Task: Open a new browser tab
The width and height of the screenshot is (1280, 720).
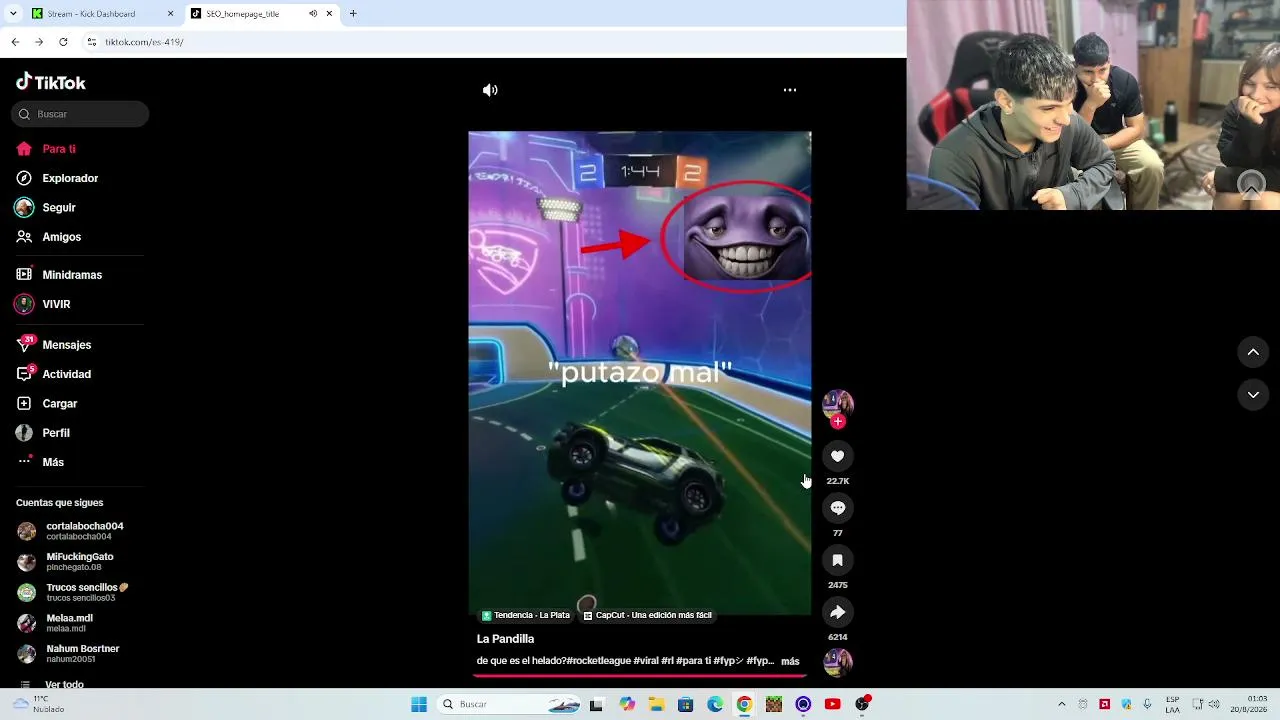Action: click(353, 14)
